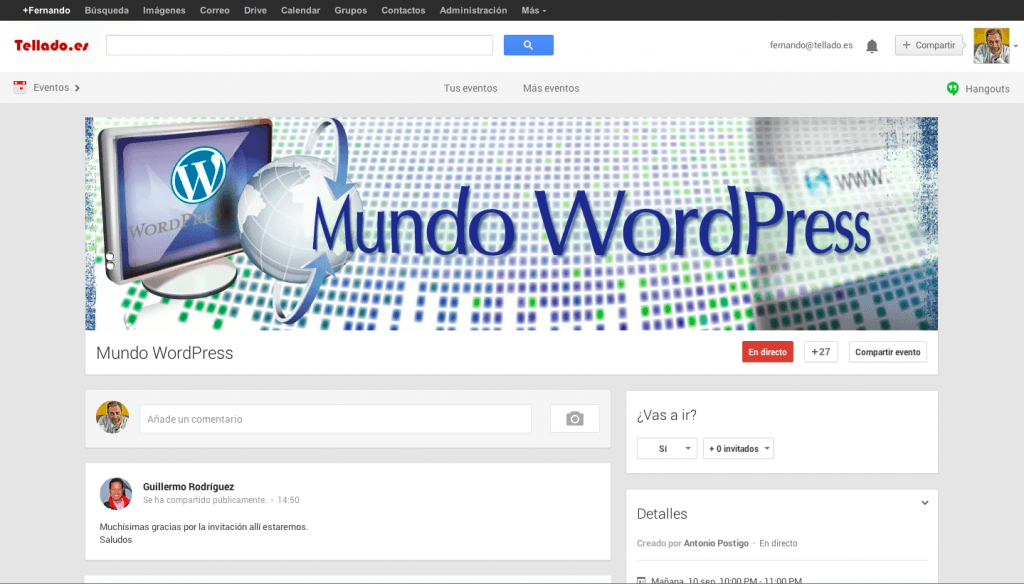The height and width of the screenshot is (584, 1024).
Task: Click the top search input field
Action: [299, 45]
